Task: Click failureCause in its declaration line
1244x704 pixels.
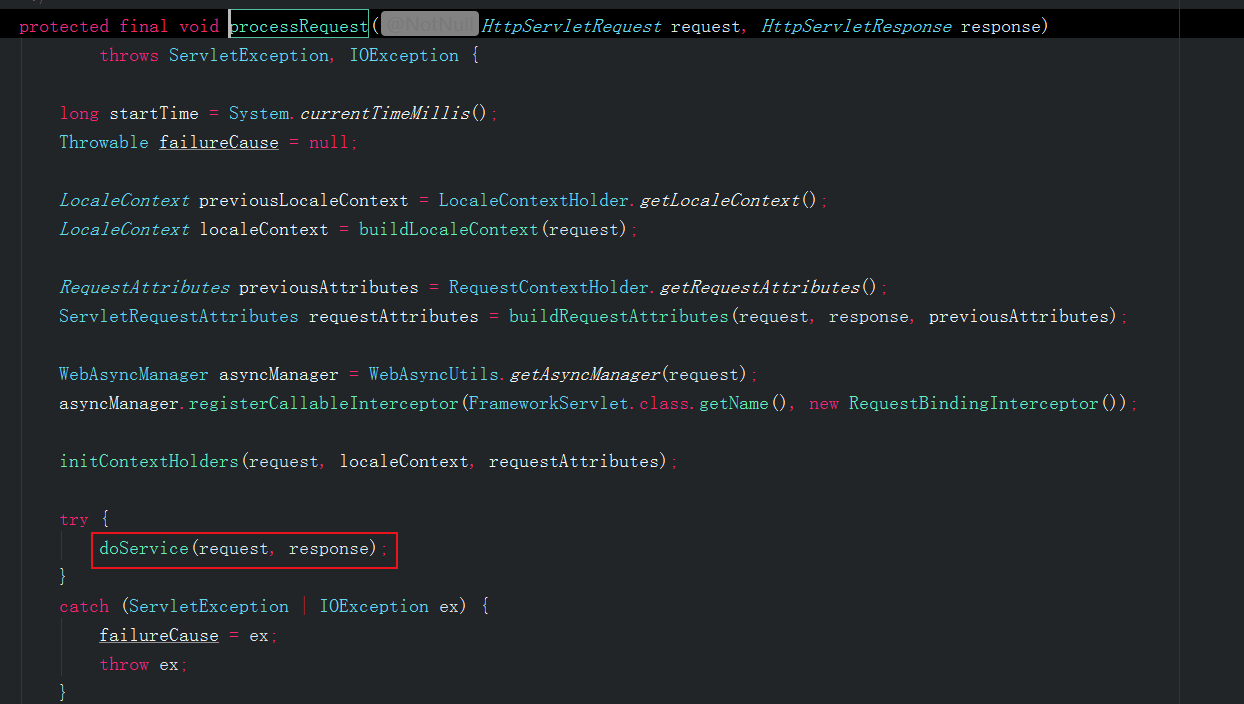Action: pos(219,142)
